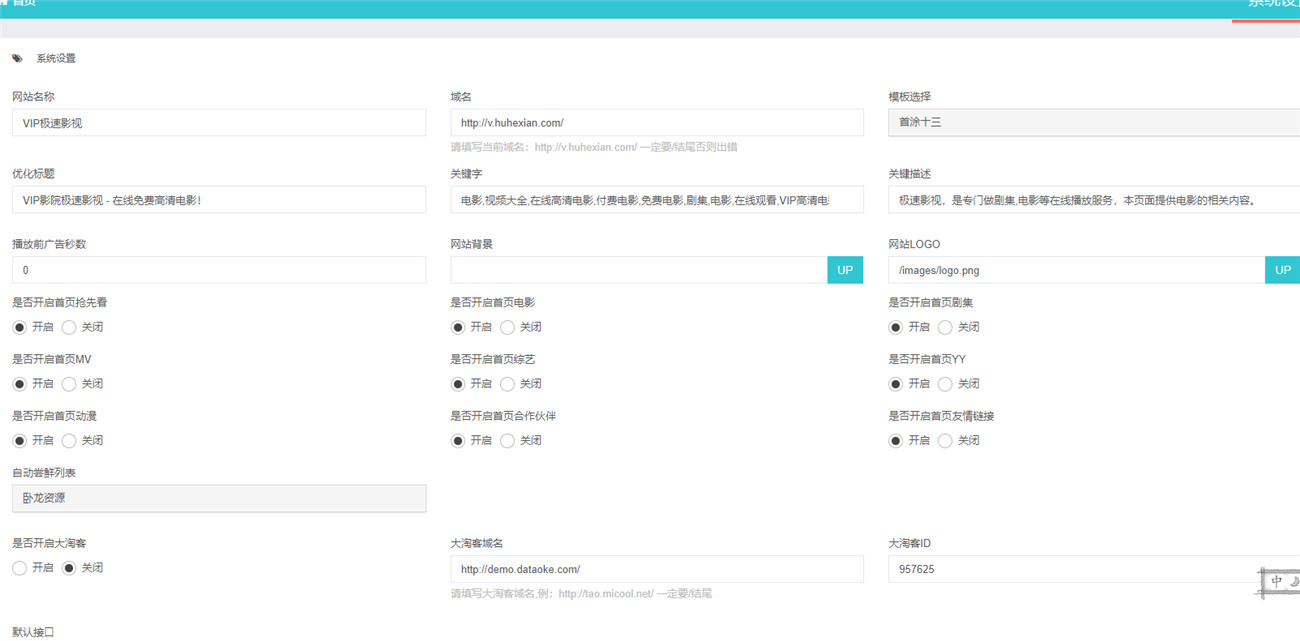Image resolution: width=1300 pixels, height=641 pixels.
Task: Click the UP button next to 网站背景
Action: [845, 269]
